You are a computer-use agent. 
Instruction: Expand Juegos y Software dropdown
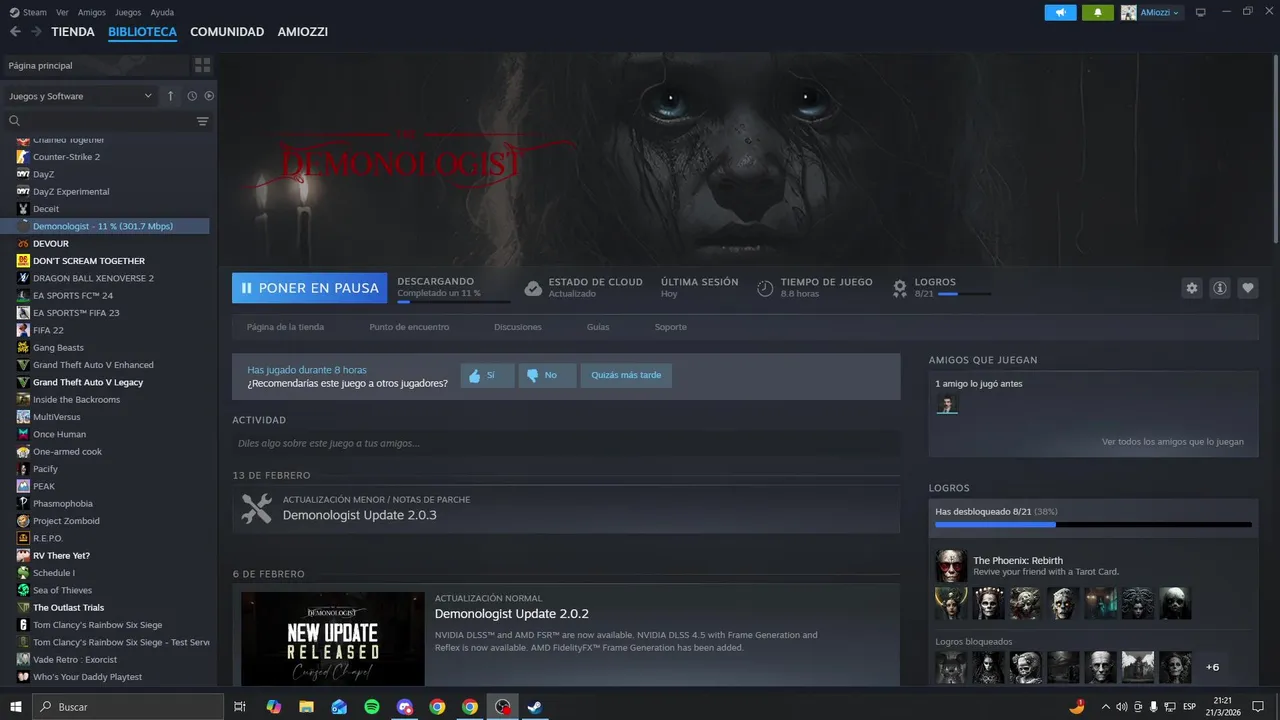click(x=80, y=96)
